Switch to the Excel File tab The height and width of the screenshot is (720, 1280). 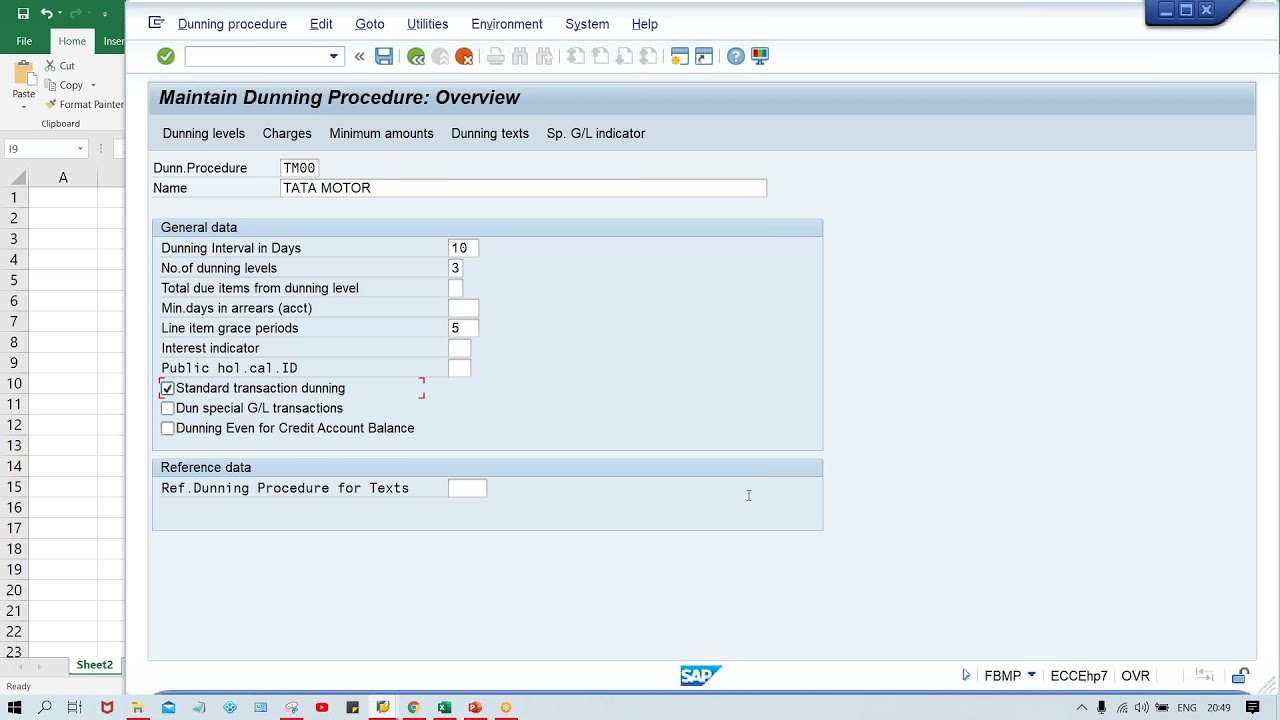tap(24, 41)
